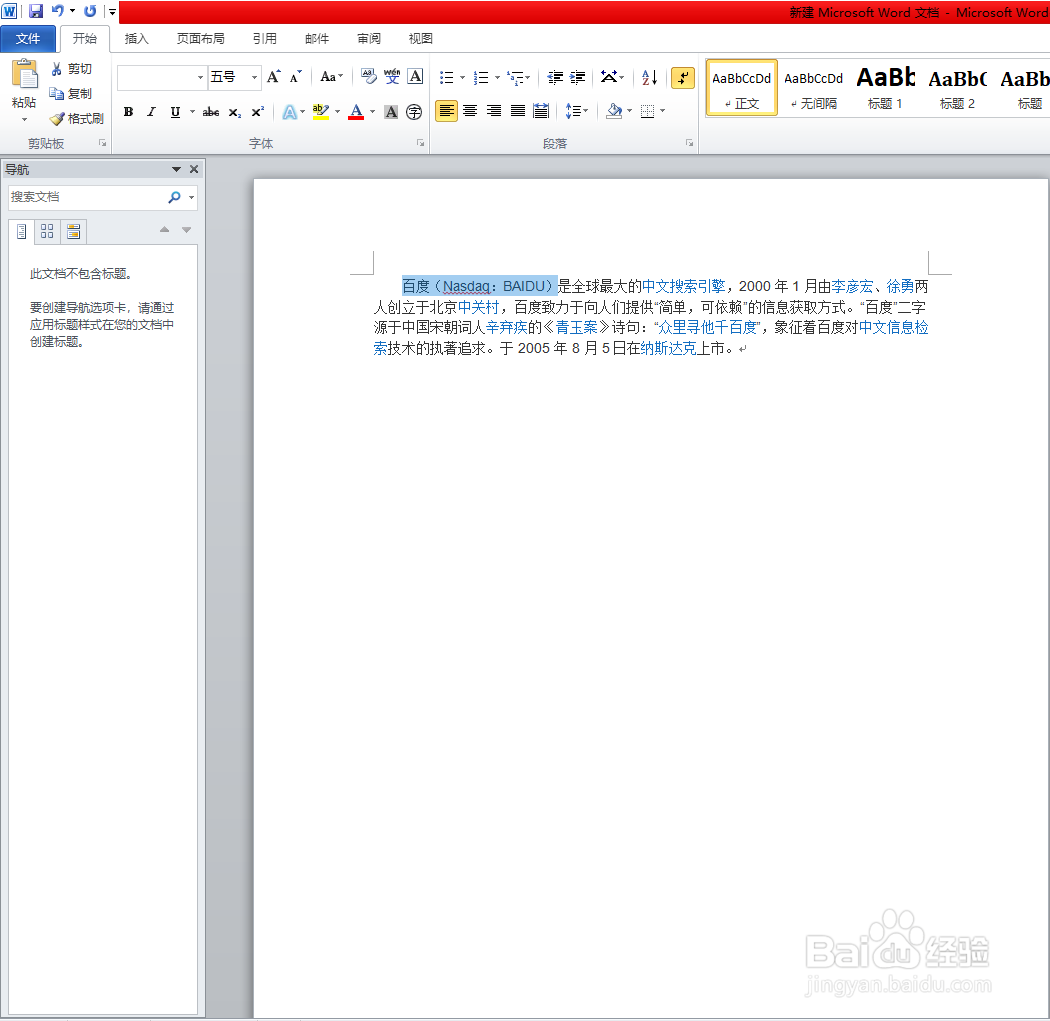Switch to the 引用 tab
The width and height of the screenshot is (1050, 1021).
coord(265,39)
